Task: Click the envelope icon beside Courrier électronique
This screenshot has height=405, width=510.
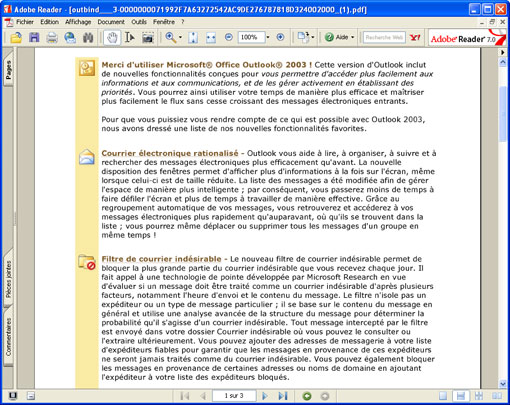Action: click(87, 157)
